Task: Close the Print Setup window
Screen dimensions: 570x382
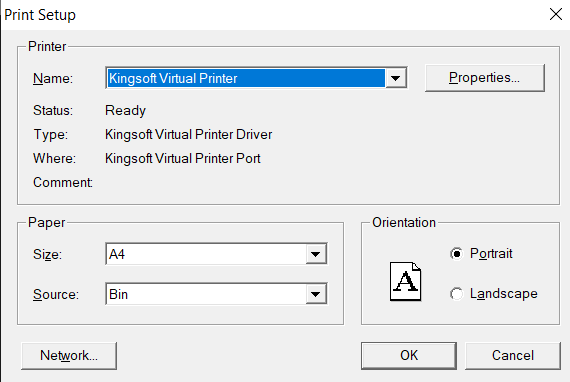Action: click(556, 15)
